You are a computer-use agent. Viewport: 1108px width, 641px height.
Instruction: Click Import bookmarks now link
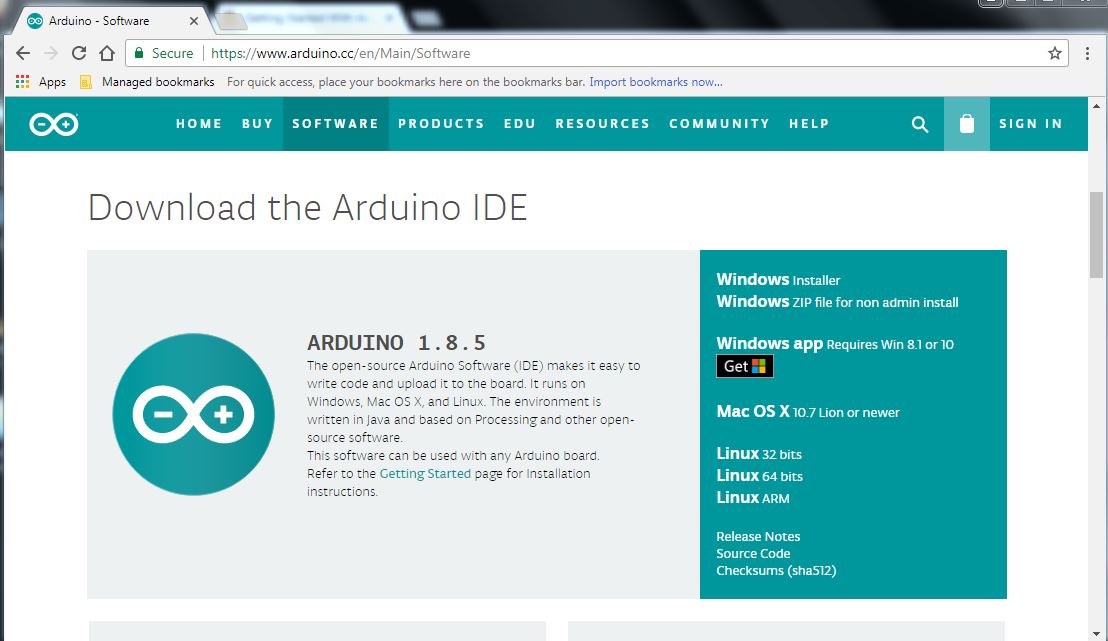[x=656, y=82]
